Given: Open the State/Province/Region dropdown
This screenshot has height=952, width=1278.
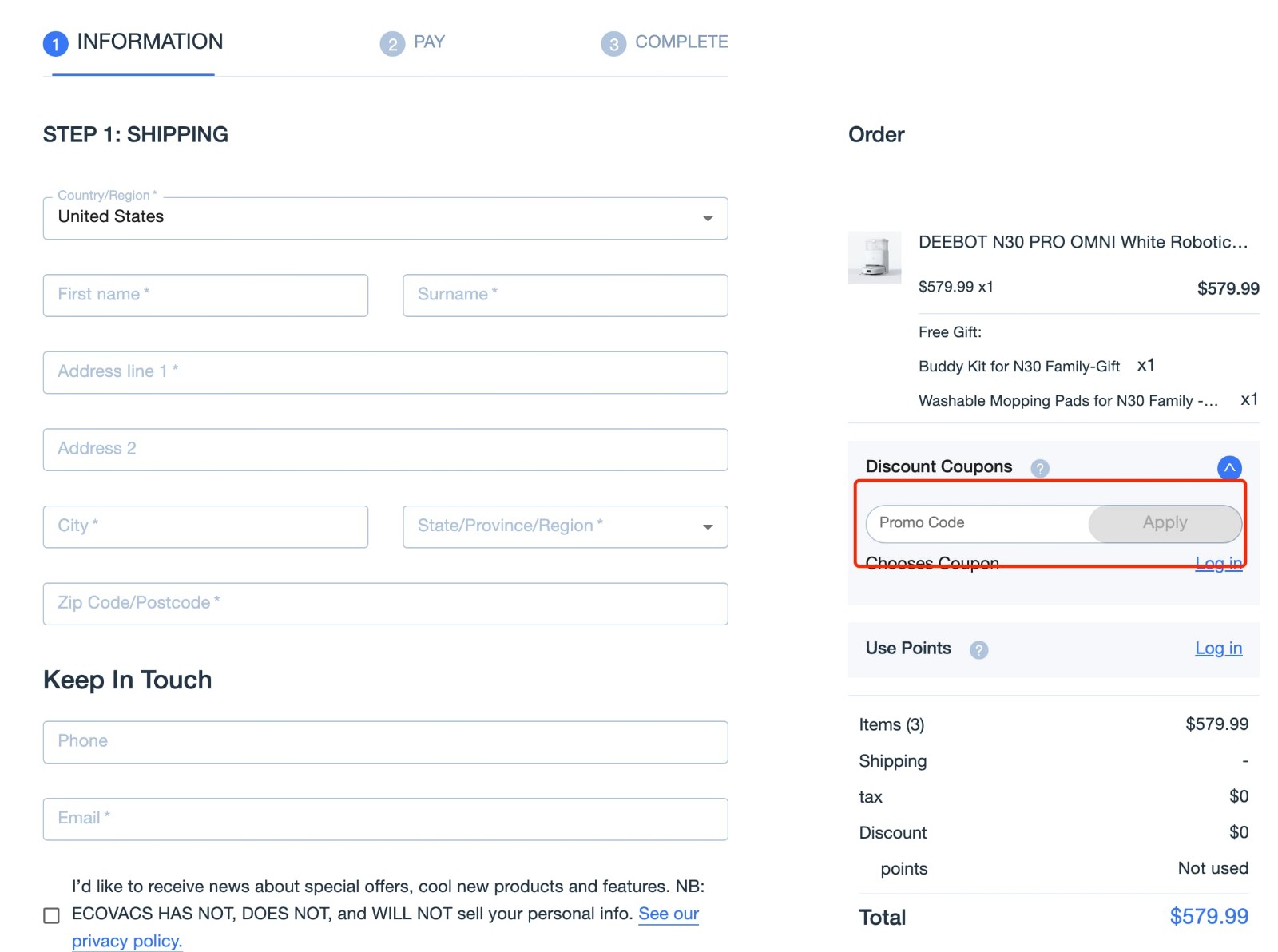Looking at the screenshot, I should (706, 526).
